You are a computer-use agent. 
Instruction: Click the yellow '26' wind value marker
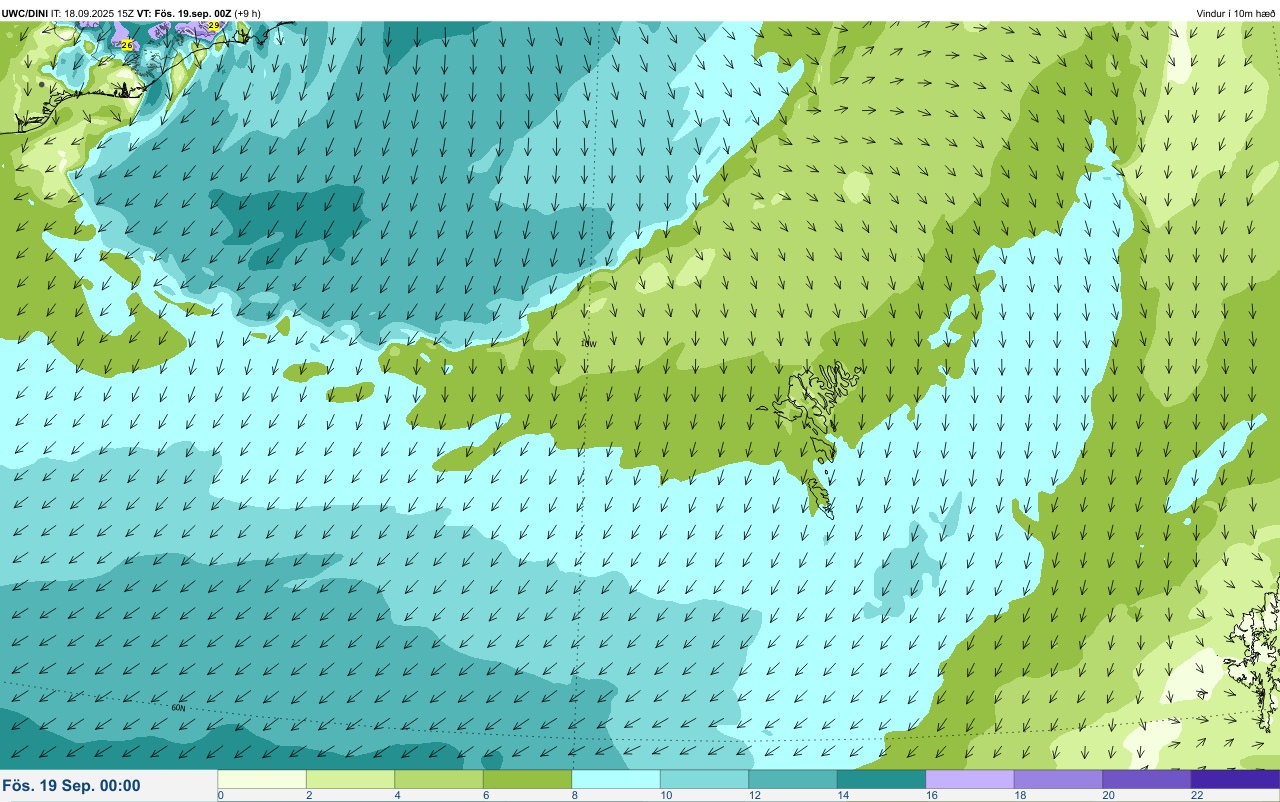point(126,45)
